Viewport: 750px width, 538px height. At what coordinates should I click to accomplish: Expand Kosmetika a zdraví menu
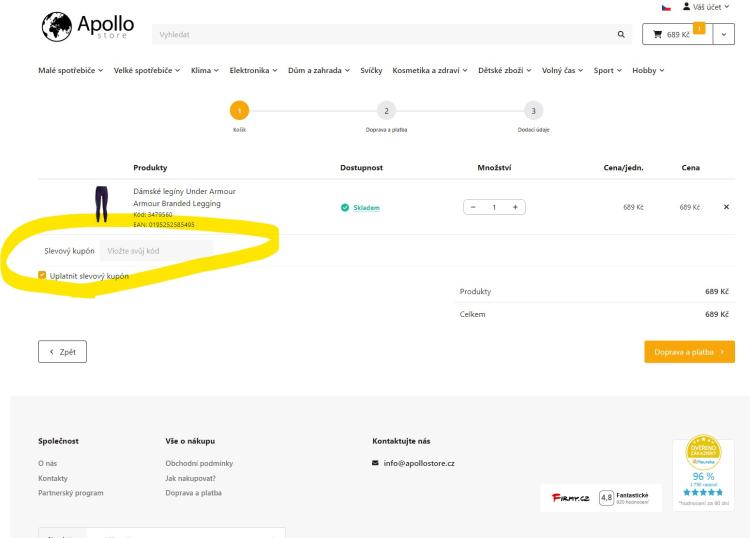click(430, 70)
